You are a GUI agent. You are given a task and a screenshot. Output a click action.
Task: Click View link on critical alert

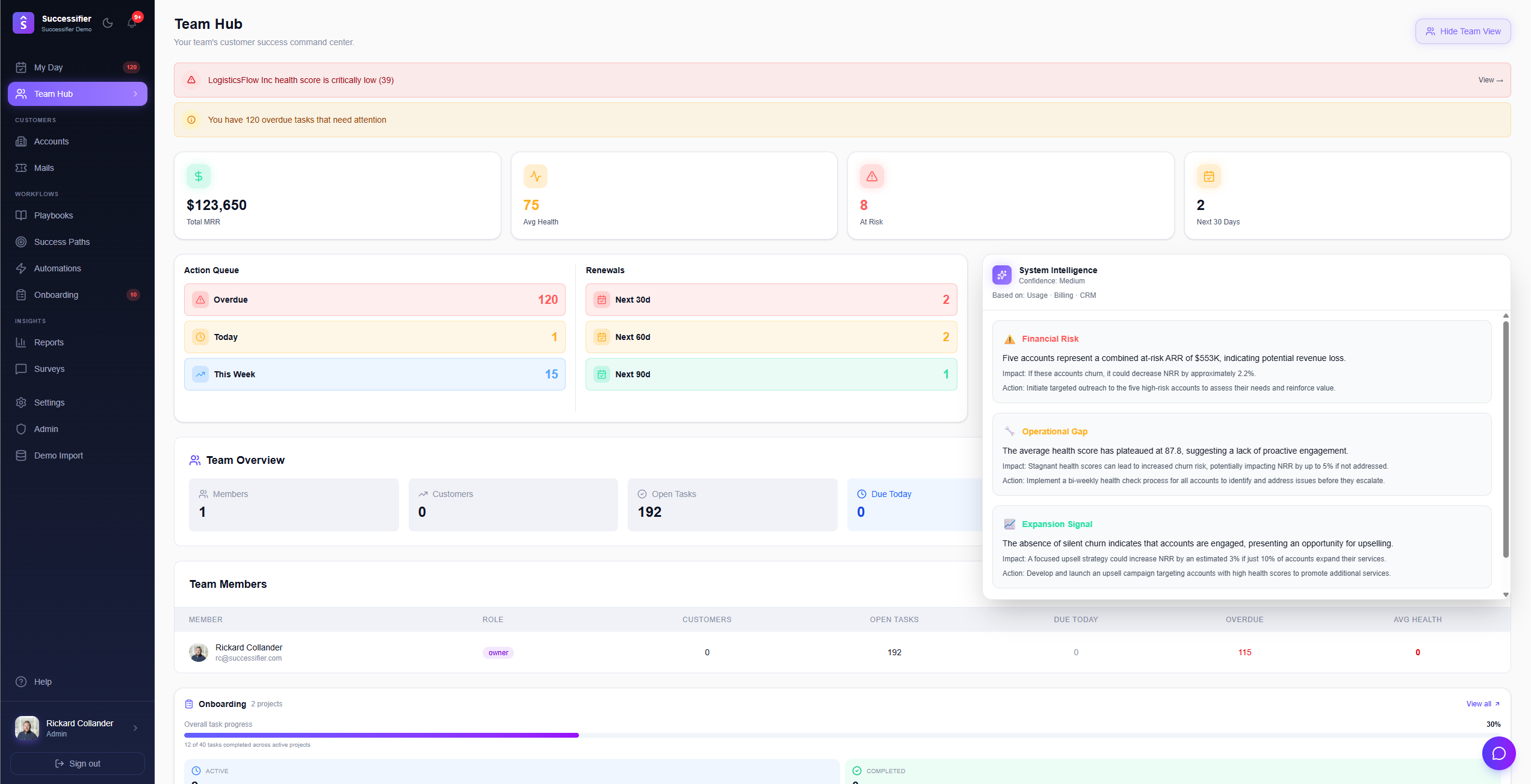(x=1490, y=80)
